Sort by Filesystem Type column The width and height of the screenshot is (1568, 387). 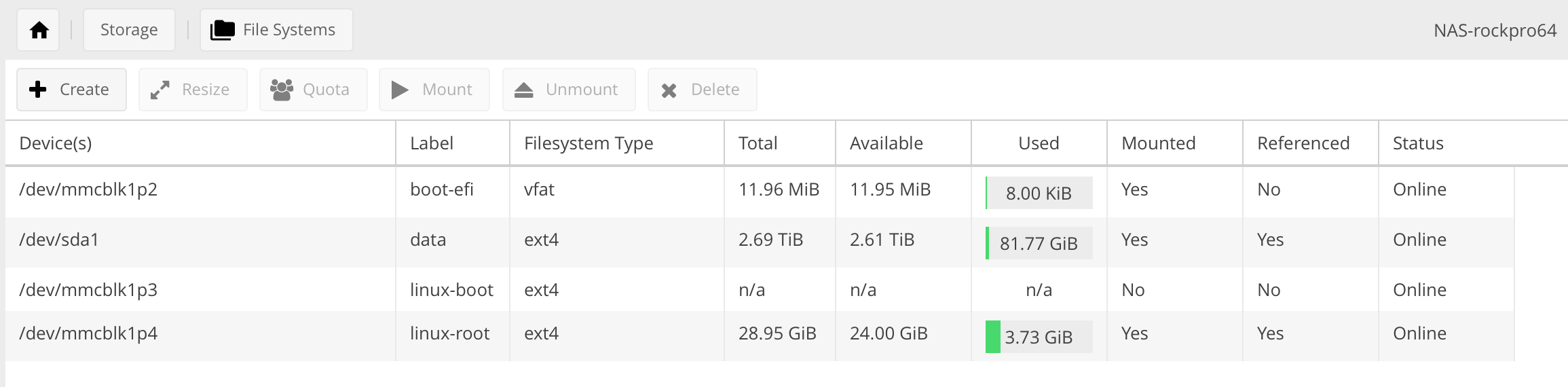tap(588, 143)
